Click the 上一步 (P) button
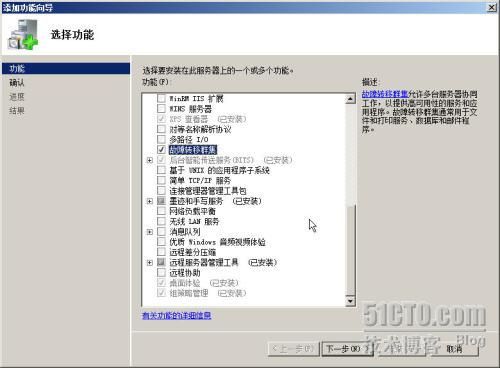Image resolution: width=500 pixels, height=368 pixels. (293, 349)
